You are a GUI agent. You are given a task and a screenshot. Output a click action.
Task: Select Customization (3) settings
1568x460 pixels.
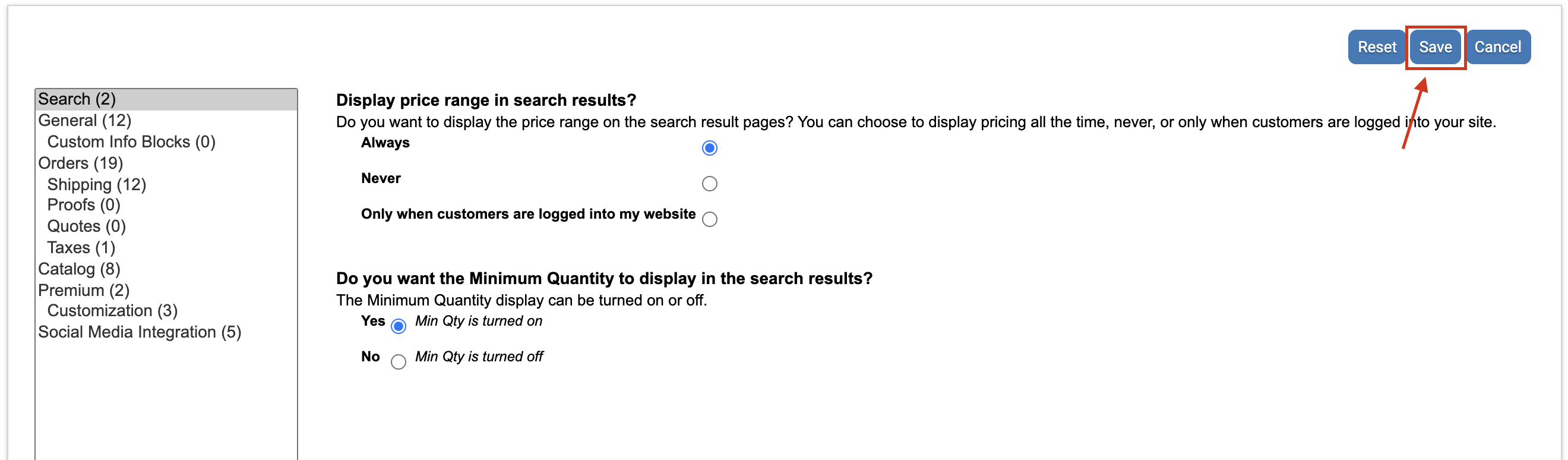[112, 311]
